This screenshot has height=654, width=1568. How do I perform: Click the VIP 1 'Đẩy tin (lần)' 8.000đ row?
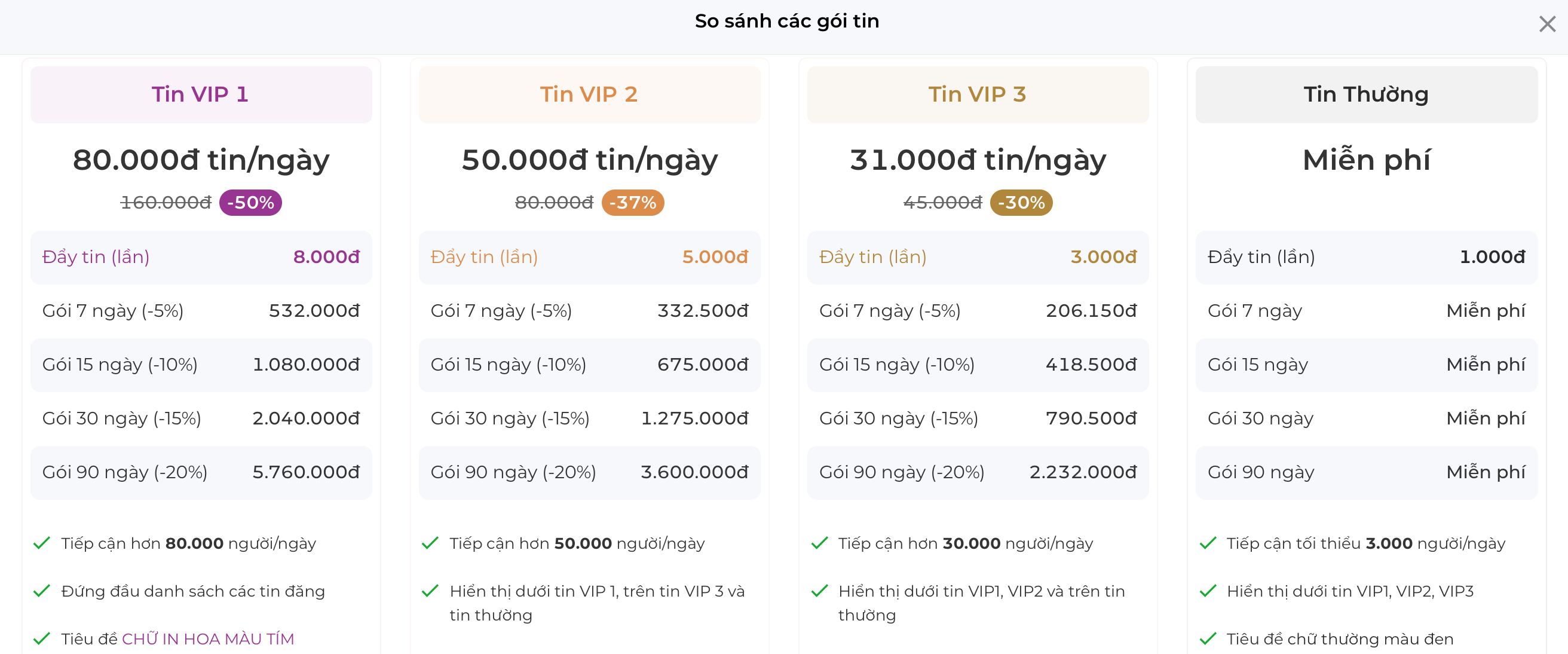point(201,257)
